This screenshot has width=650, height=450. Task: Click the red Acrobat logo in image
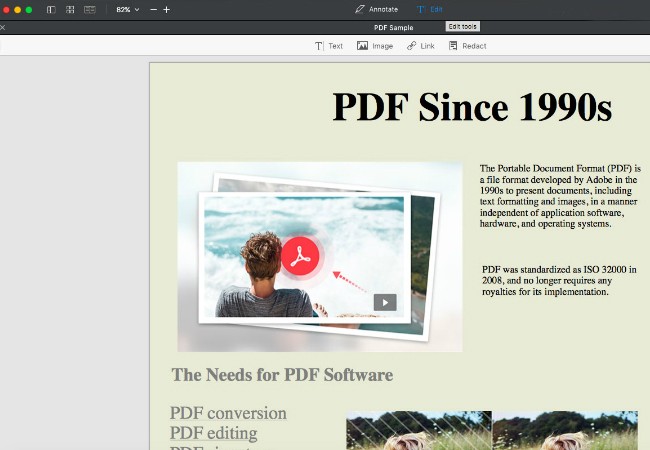300,256
